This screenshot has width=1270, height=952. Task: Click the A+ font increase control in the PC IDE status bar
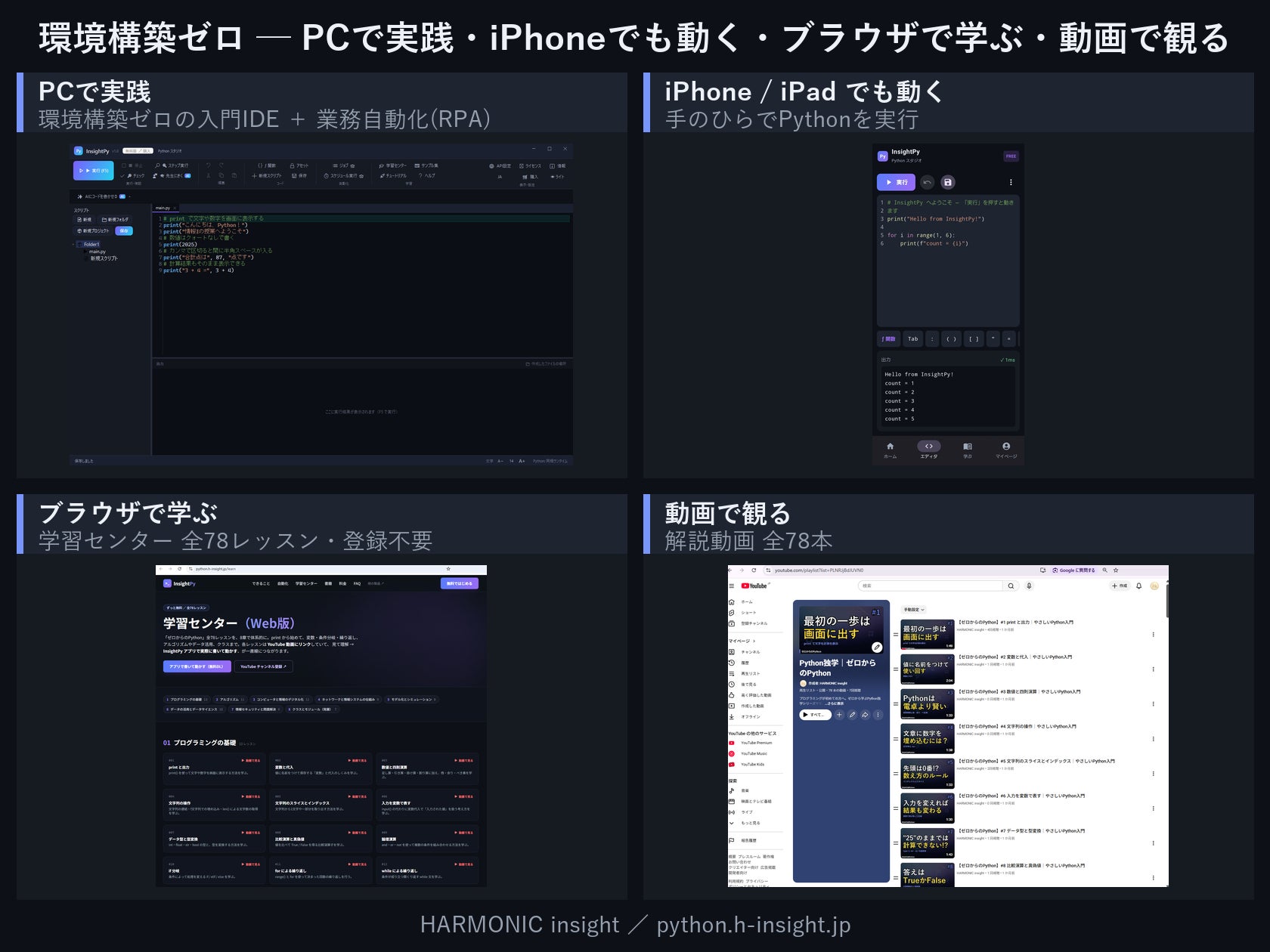pyautogui.click(x=522, y=461)
